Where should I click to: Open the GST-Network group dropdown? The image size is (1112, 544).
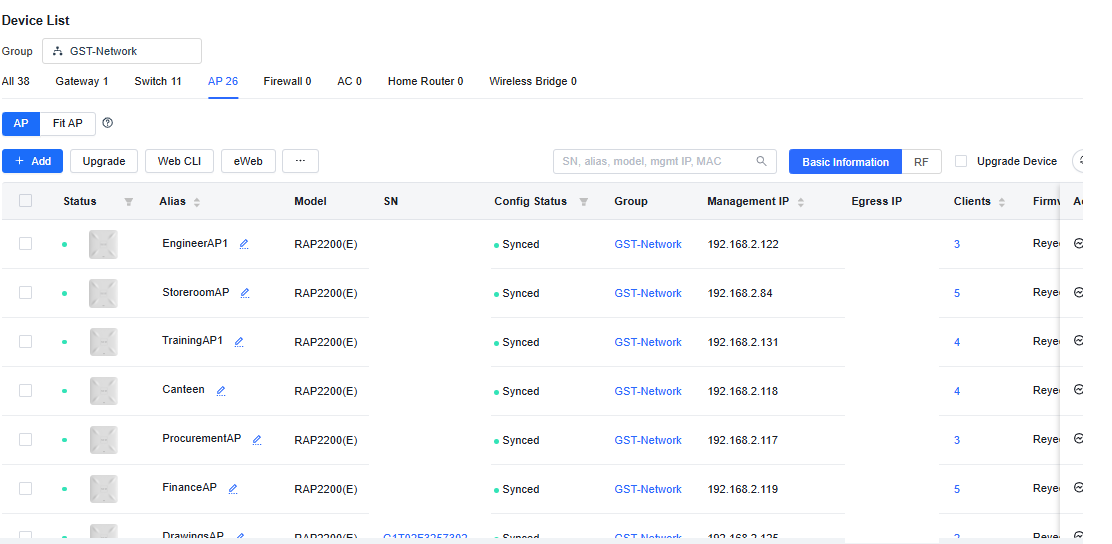click(122, 51)
